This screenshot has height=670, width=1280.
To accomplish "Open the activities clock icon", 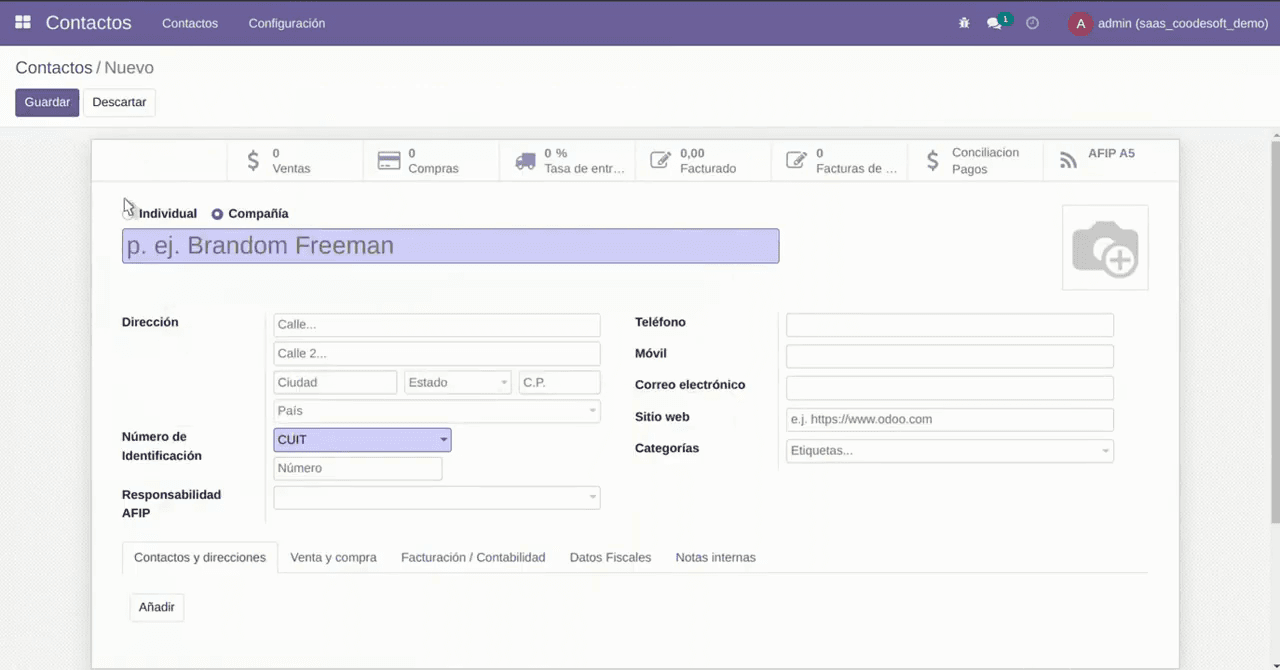I will 1033,23.
